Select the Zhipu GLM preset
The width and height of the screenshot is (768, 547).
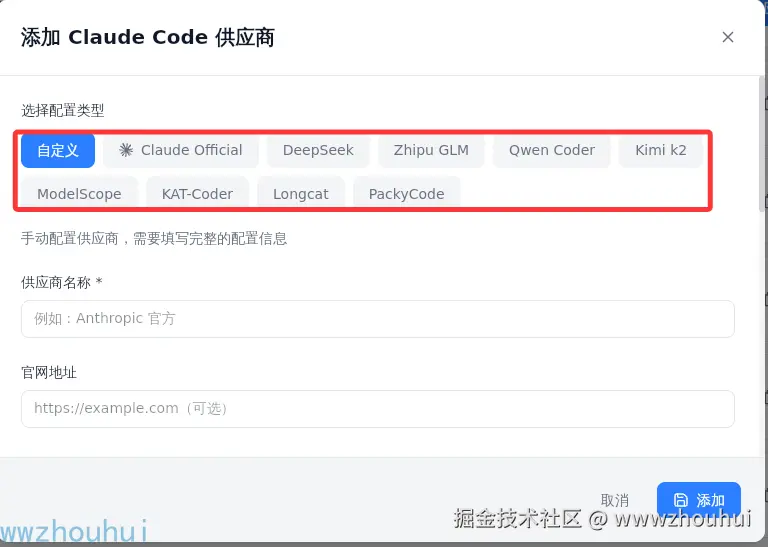click(431, 150)
